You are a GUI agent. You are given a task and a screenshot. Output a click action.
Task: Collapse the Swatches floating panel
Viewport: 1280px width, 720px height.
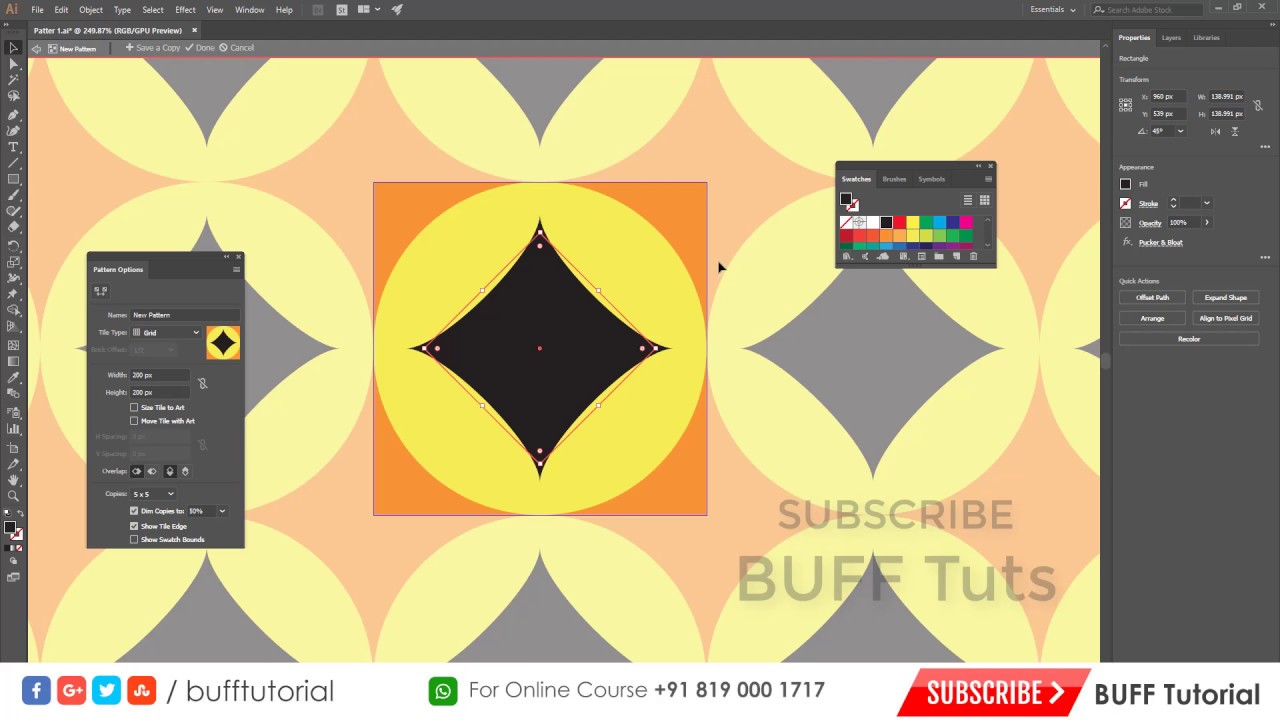979,166
